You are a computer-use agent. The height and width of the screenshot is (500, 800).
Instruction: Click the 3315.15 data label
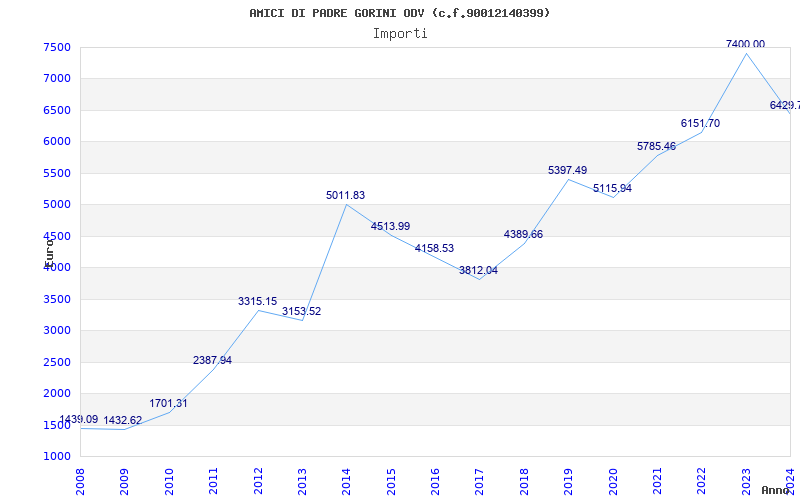tap(257, 301)
